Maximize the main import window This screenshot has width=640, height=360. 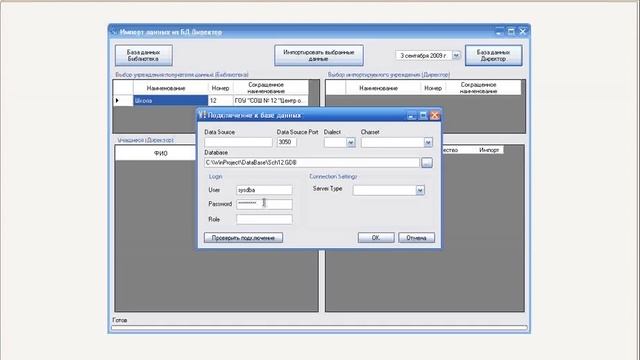[511, 31]
